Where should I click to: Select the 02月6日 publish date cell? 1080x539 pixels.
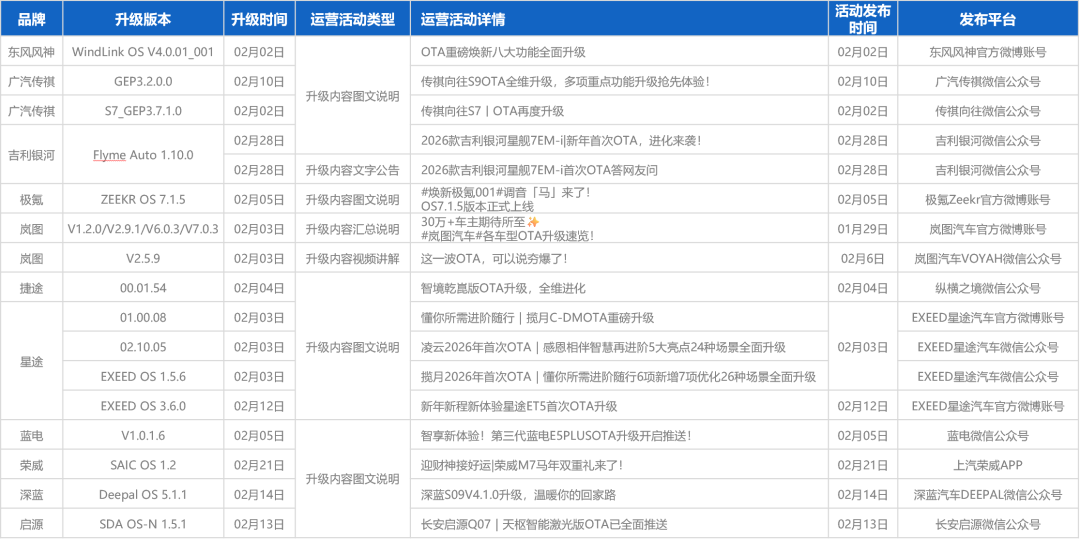pyautogui.click(x=862, y=259)
